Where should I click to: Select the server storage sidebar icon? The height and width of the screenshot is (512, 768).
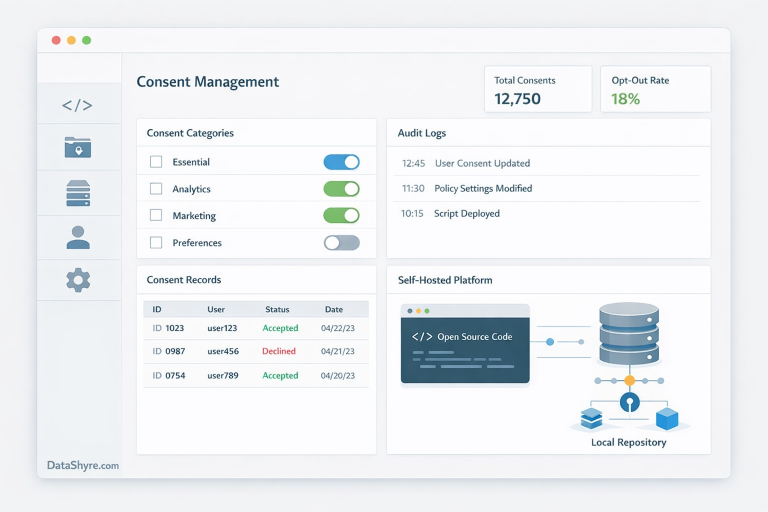coord(78,193)
